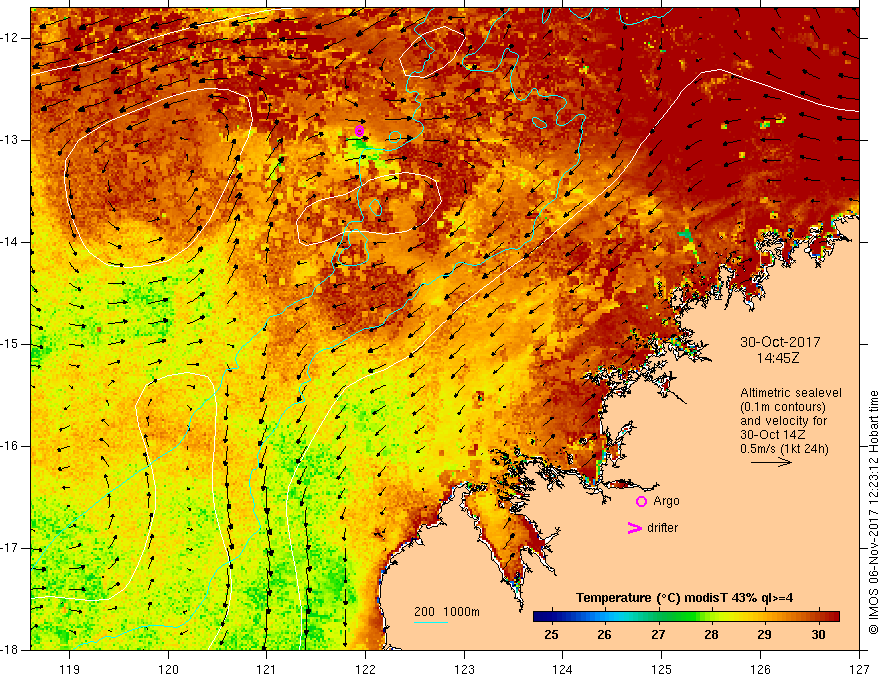This screenshot has width=880, height=680.
Task: Click the magenta drifter arrowhead symbol in the legend
Action: [634, 528]
